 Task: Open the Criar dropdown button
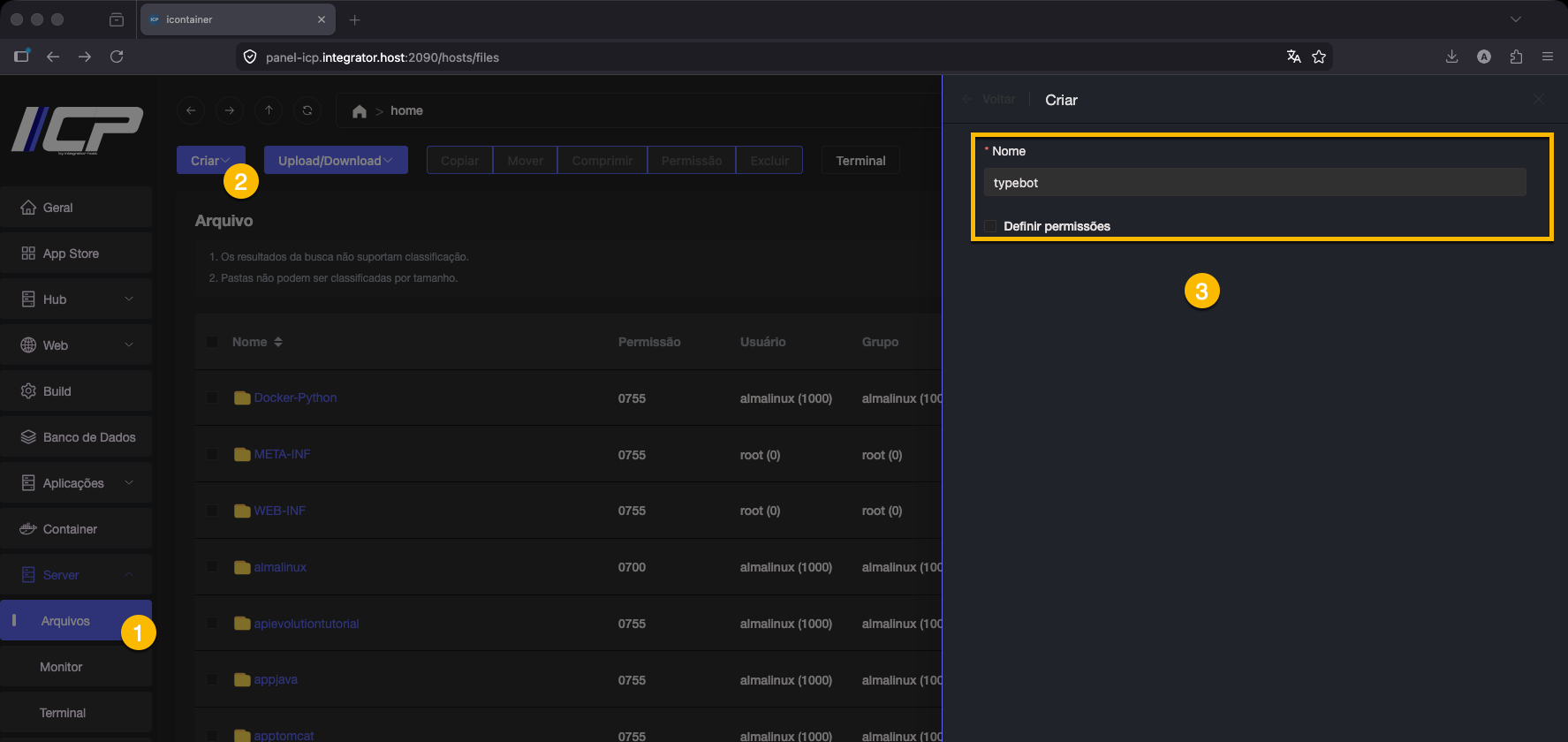(x=210, y=161)
